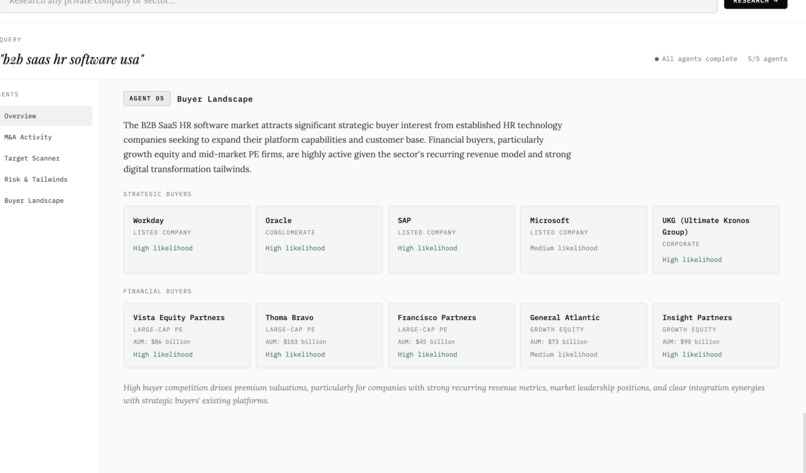Click 'AUM: $86 billion' on Vista card
Viewport: 806px width, 473px height.
[161, 341]
